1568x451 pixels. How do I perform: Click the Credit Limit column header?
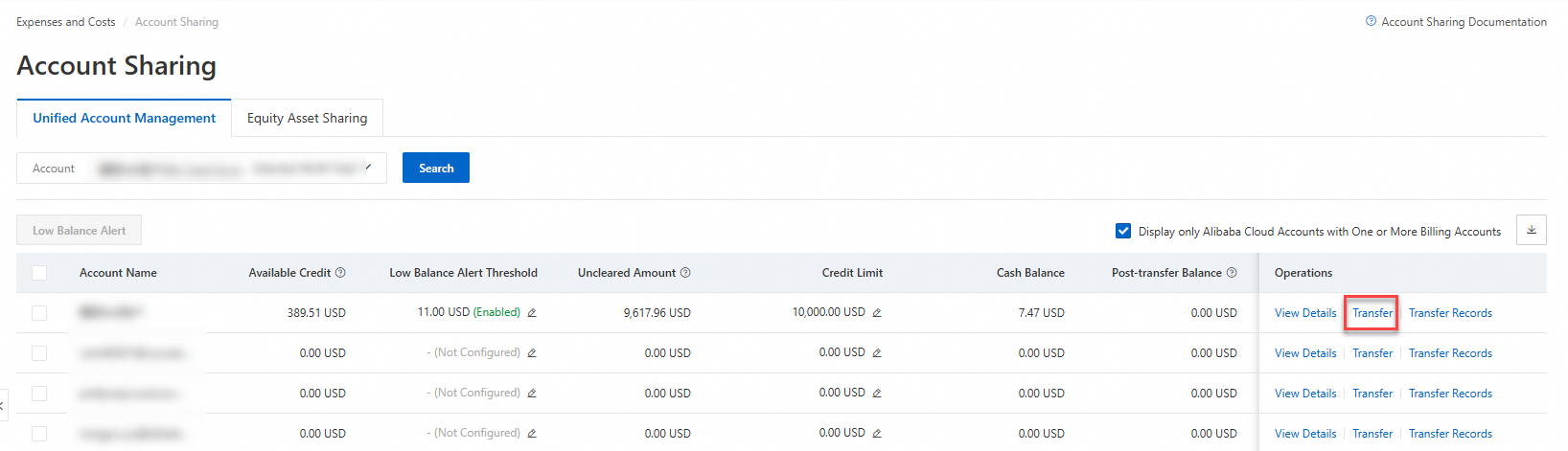(852, 273)
